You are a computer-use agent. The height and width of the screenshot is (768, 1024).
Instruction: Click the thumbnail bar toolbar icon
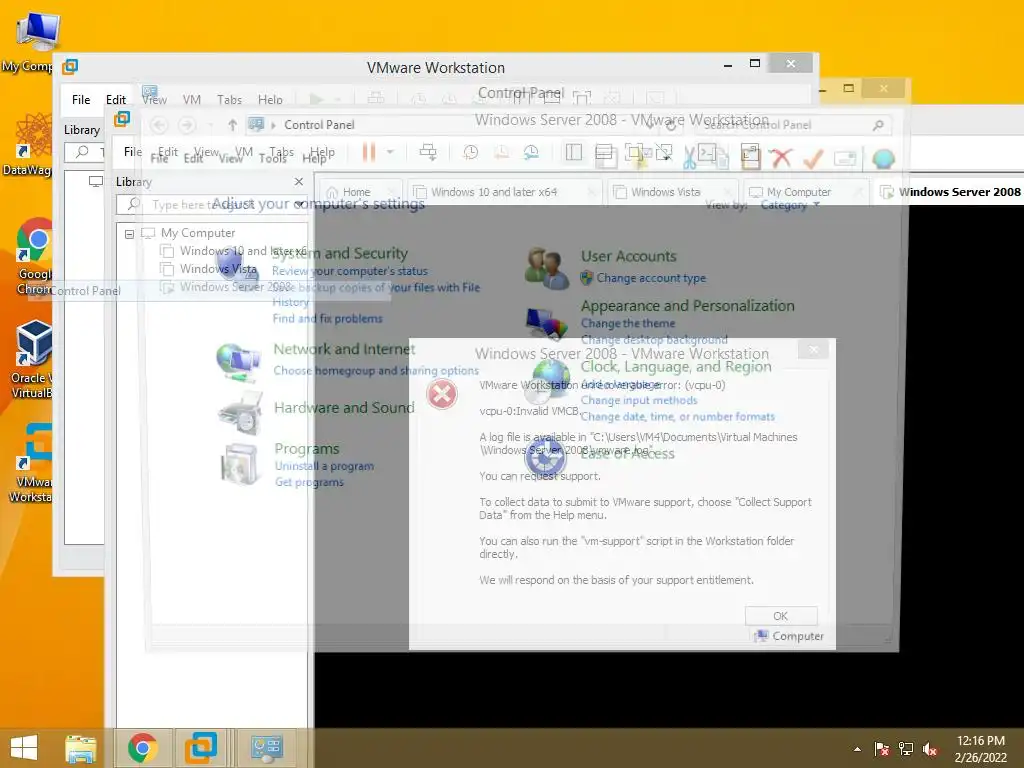(604, 153)
